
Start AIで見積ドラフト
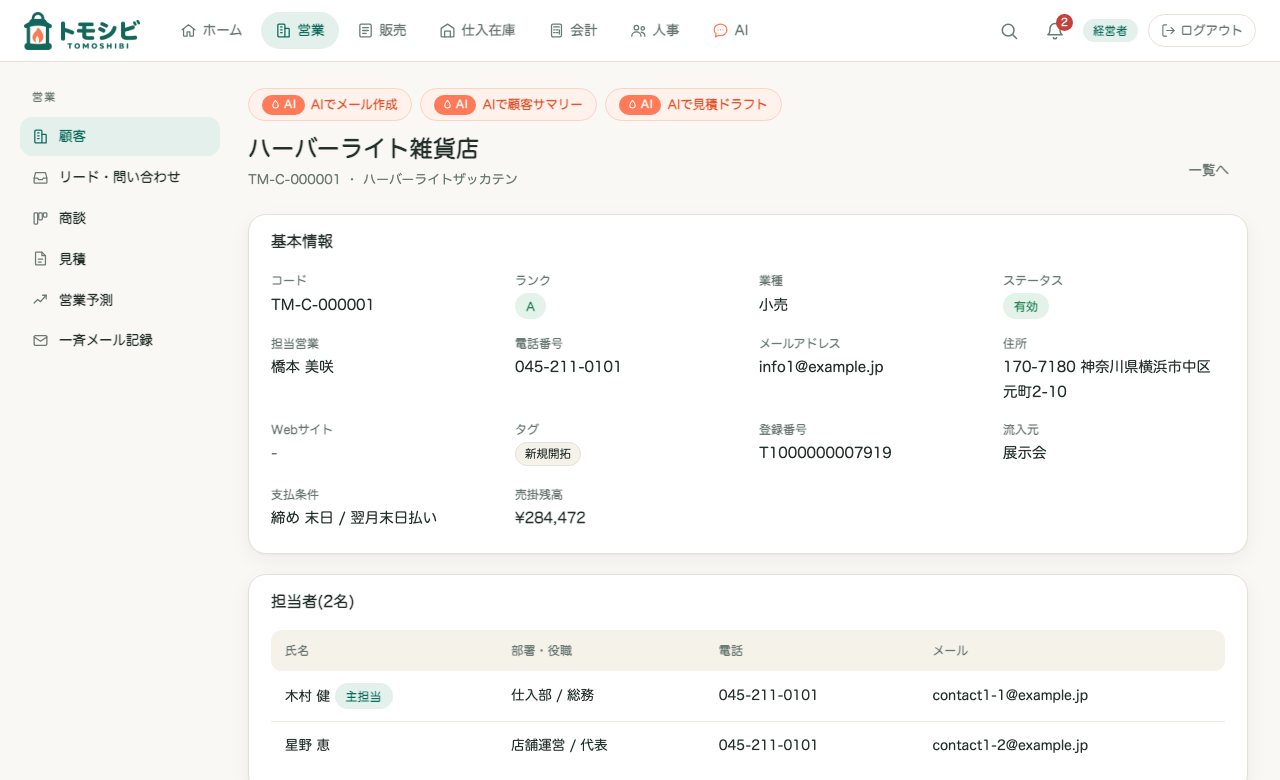click(693, 104)
